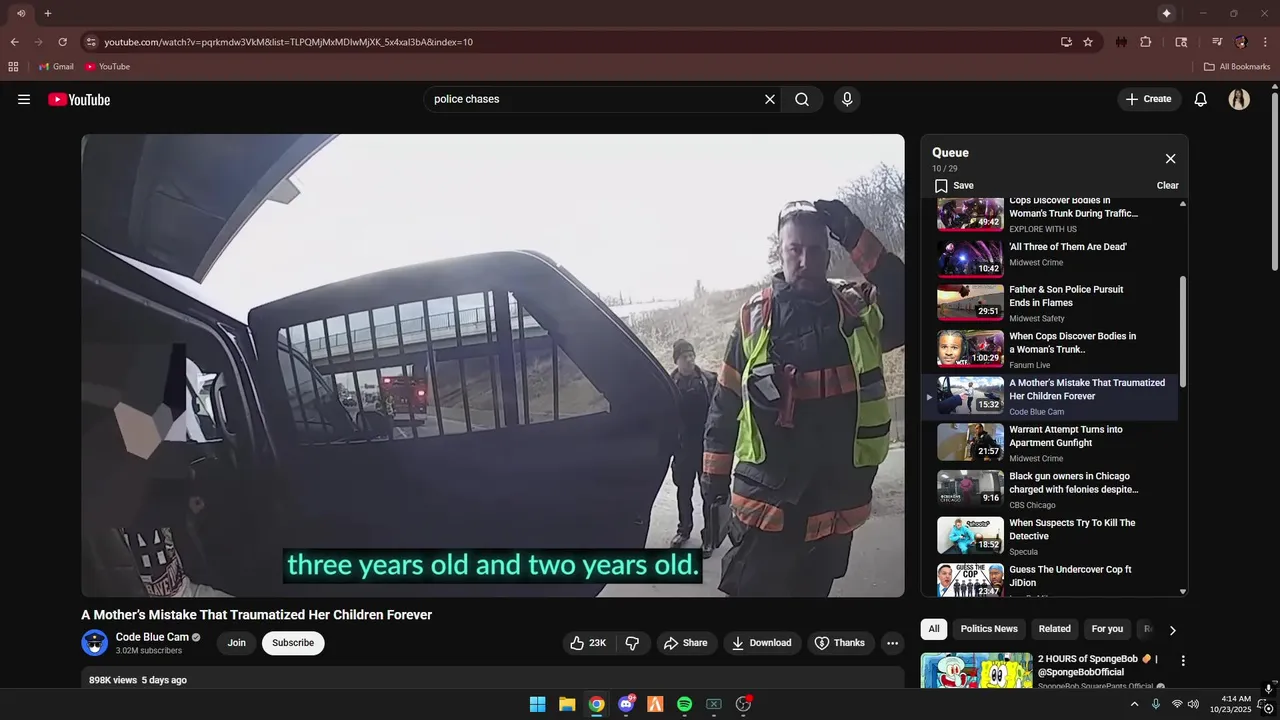
Task: Open Chrome profile avatar
Action: point(1241,42)
